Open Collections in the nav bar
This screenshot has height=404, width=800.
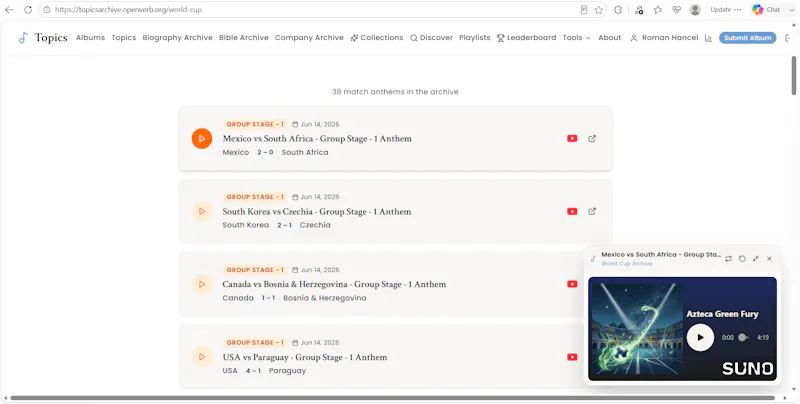377,38
